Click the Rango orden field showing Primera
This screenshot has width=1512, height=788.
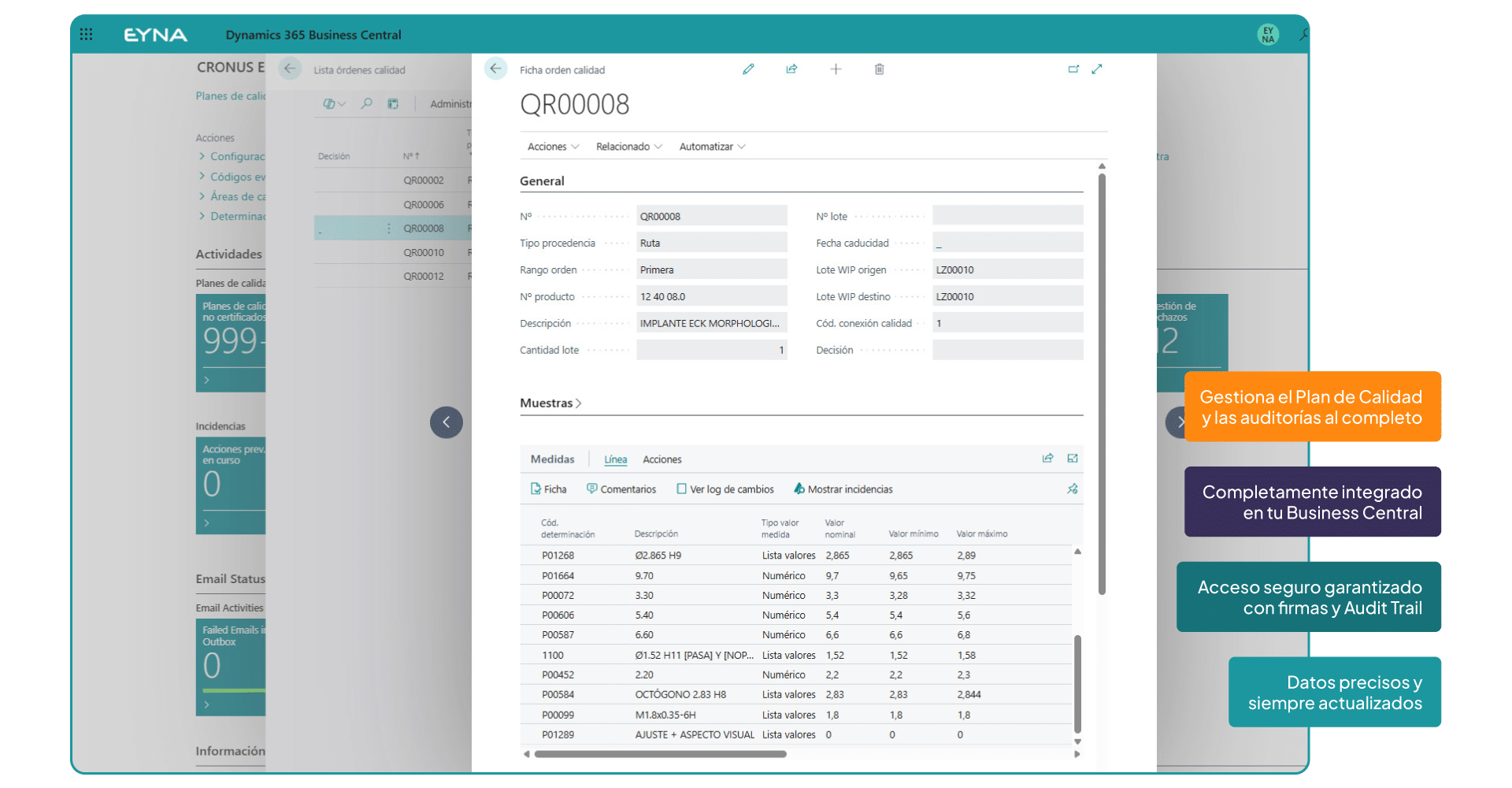tap(712, 269)
